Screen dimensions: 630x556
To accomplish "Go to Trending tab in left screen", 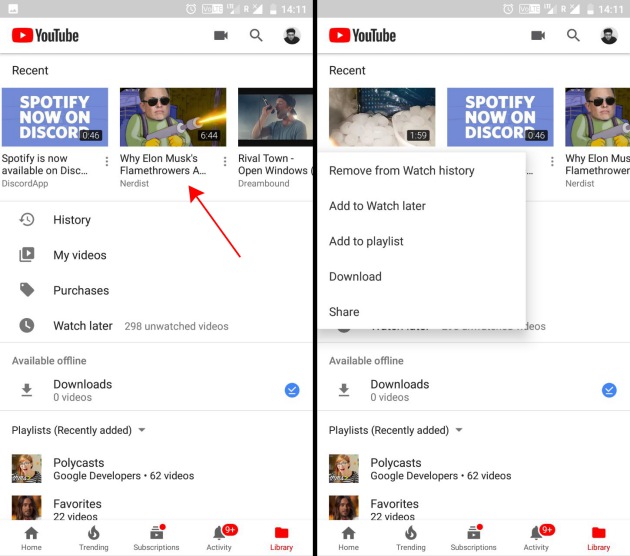I will click(x=94, y=538).
